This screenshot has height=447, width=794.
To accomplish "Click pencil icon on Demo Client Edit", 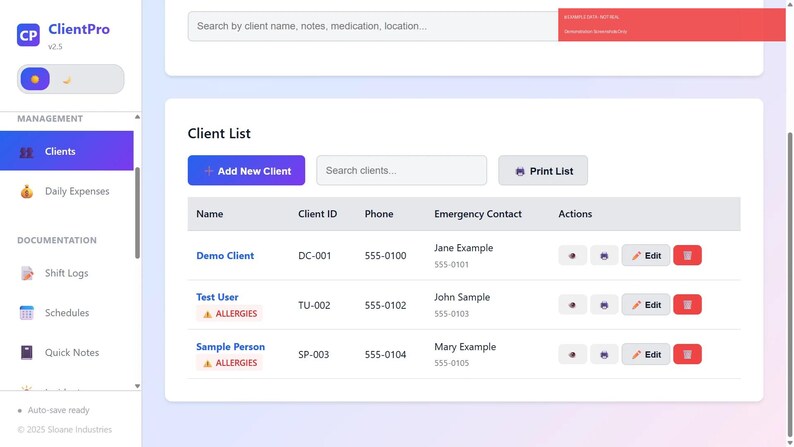I will pos(637,256).
